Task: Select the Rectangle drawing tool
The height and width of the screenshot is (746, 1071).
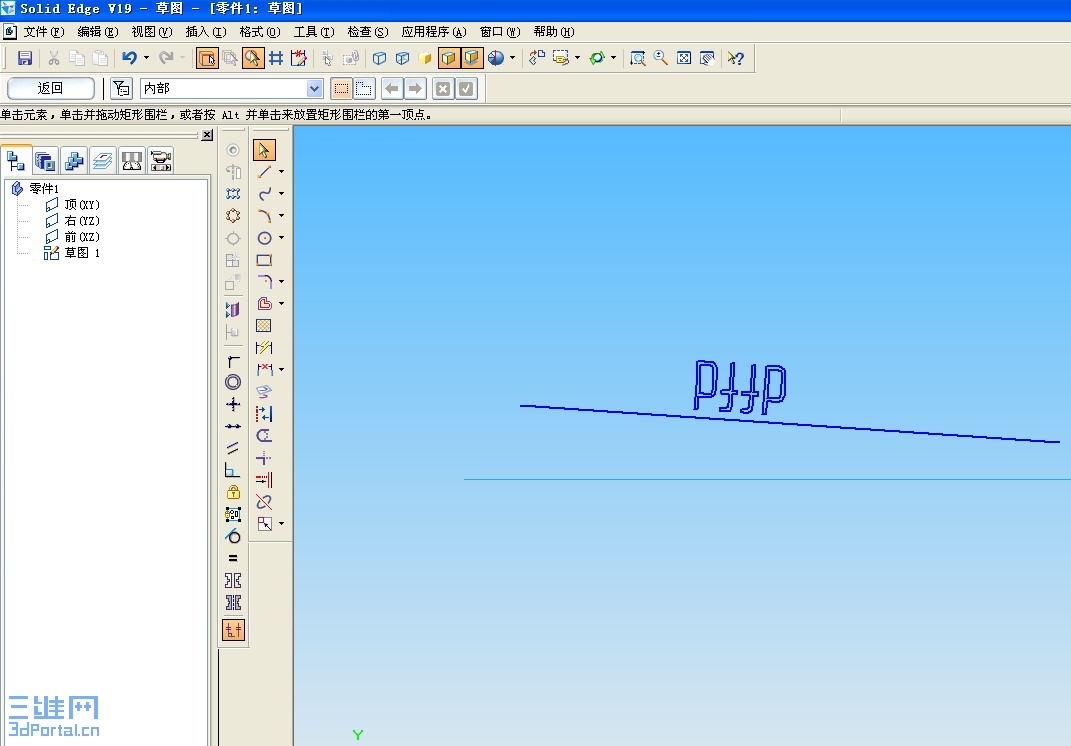Action: point(264,260)
